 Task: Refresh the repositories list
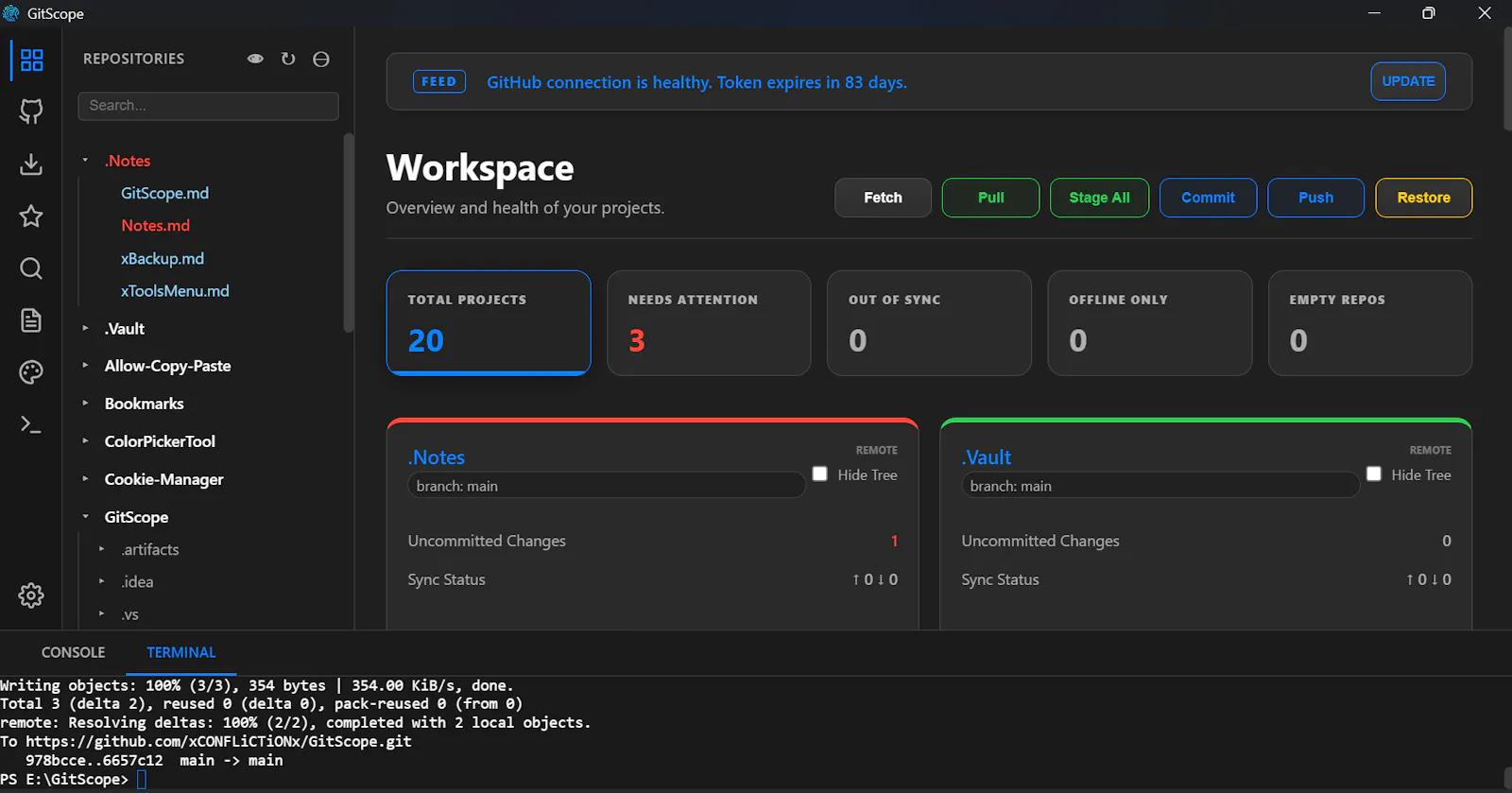[288, 59]
